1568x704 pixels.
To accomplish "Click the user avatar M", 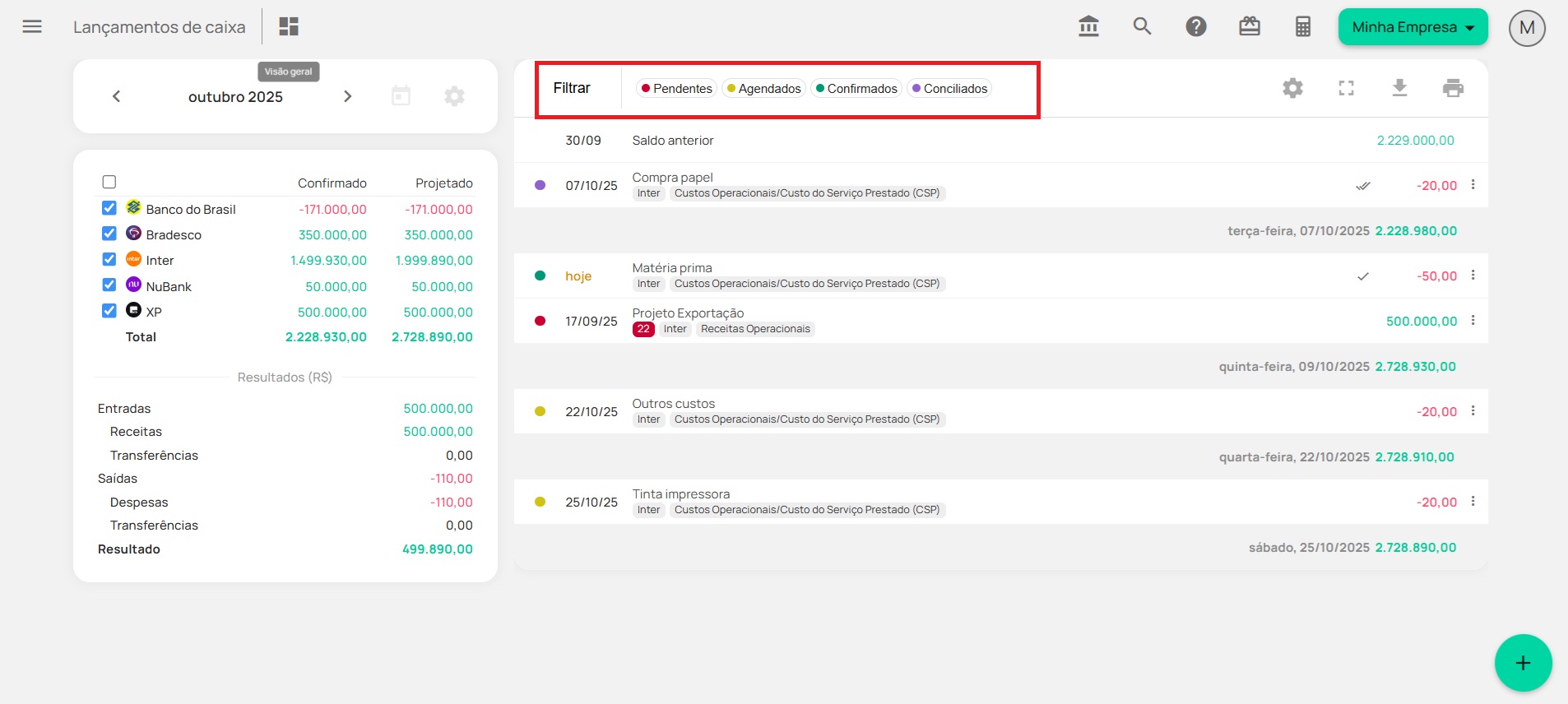I will click(1527, 28).
